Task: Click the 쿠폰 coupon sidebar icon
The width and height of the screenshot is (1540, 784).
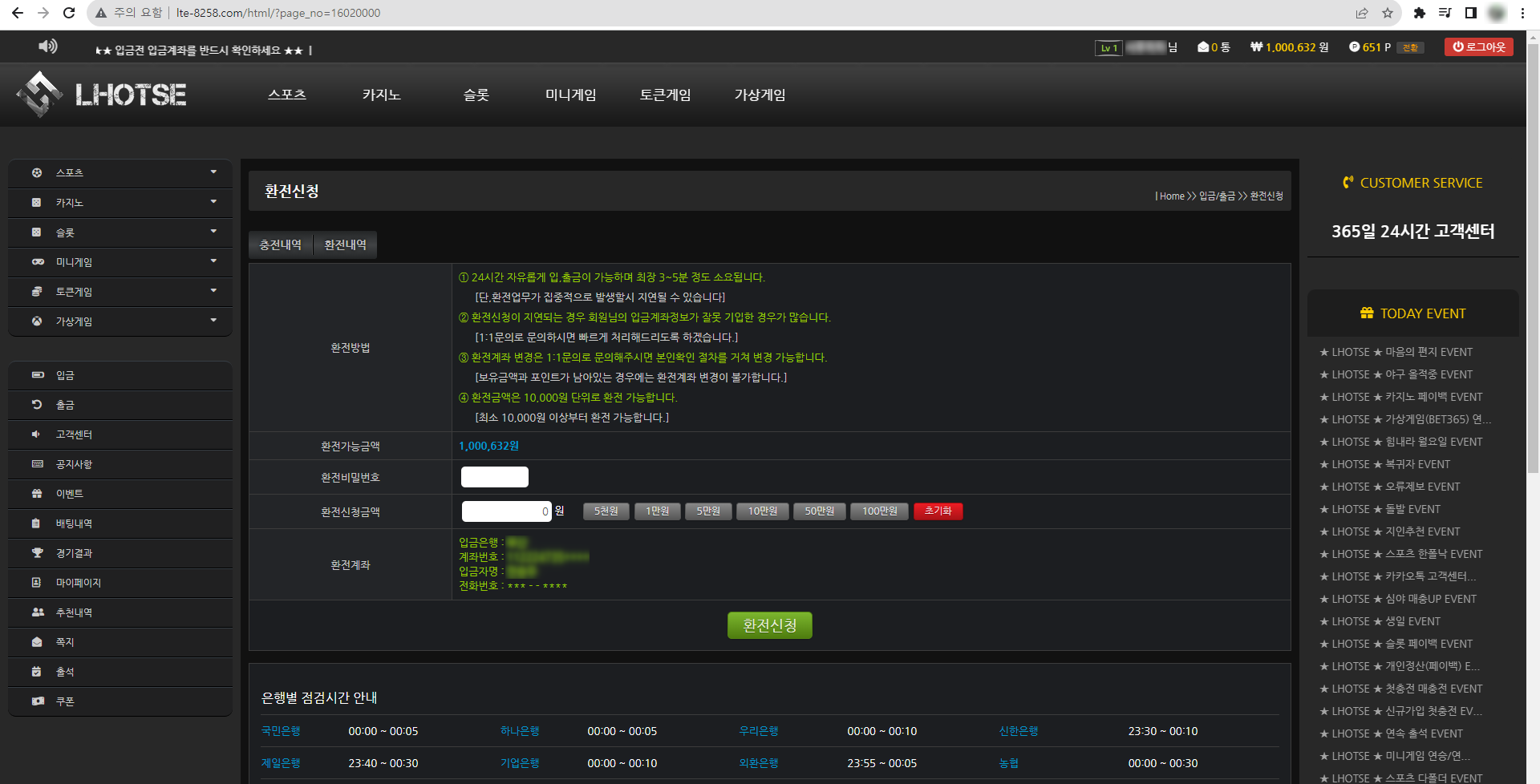Action: [38, 701]
